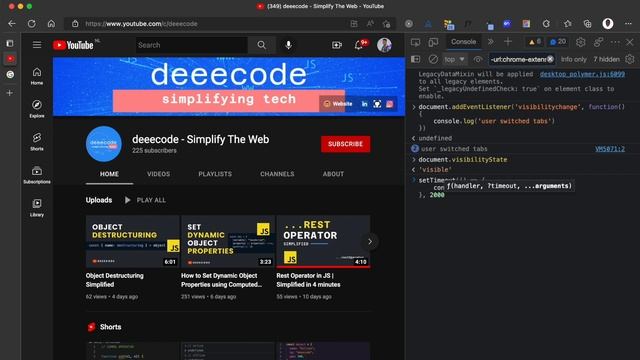Add a DevTools tool with the plus tab

tap(508, 42)
